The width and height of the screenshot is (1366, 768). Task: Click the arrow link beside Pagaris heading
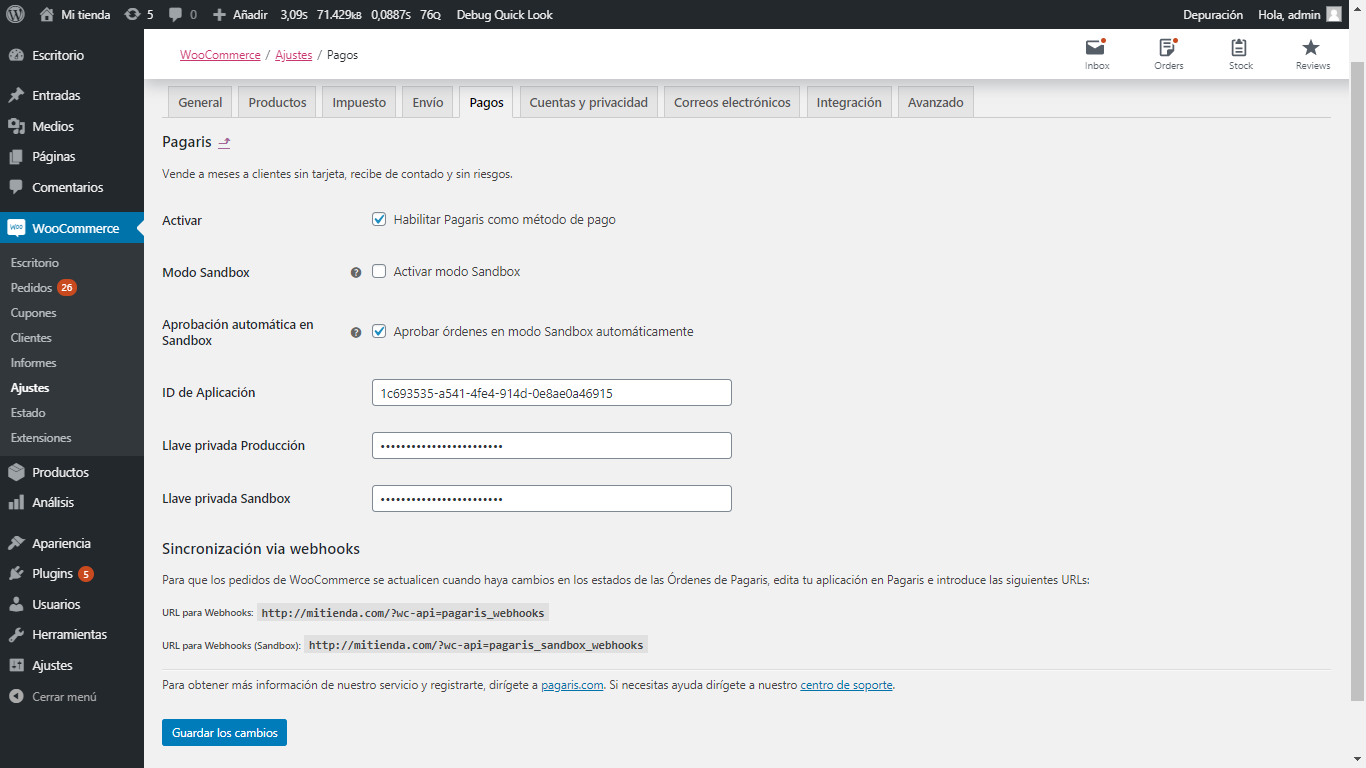(224, 143)
